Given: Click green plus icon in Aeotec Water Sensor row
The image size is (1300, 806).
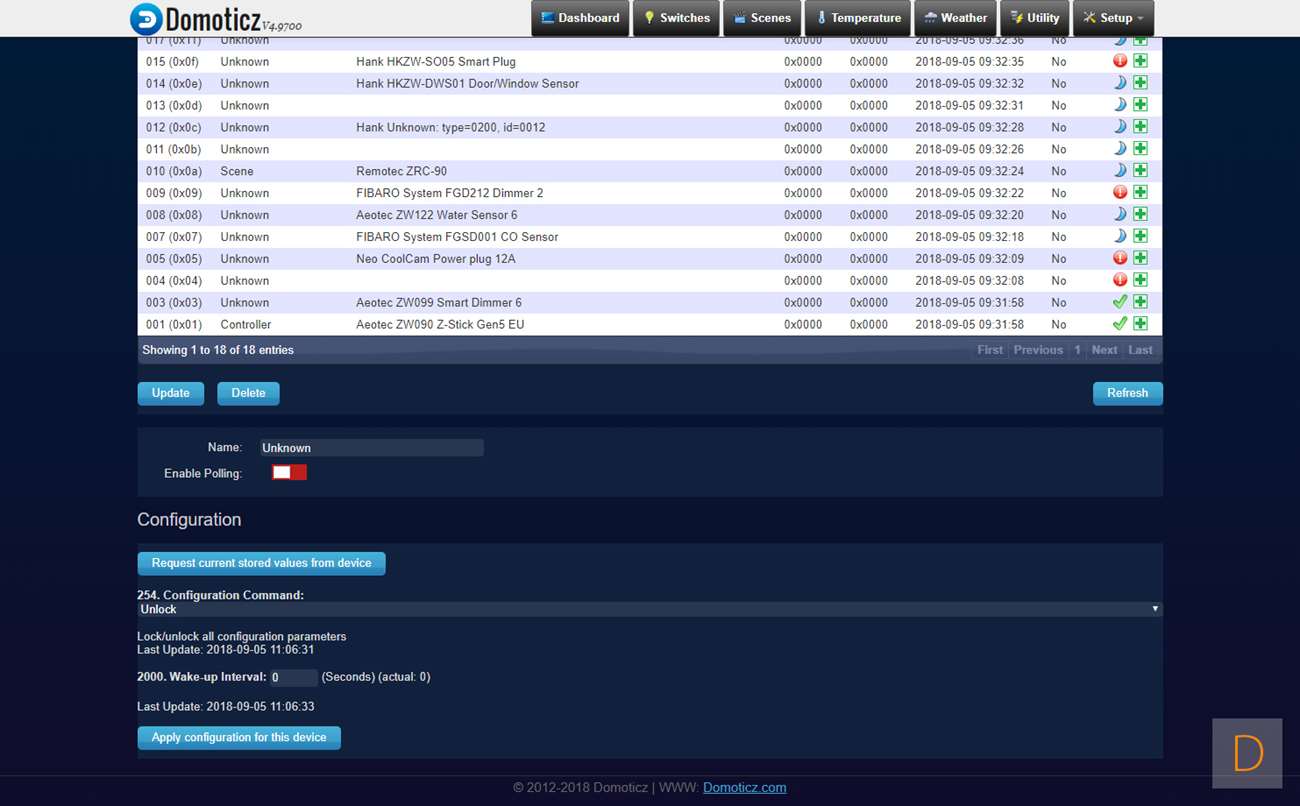Looking at the screenshot, I should pyautogui.click(x=1140, y=214).
